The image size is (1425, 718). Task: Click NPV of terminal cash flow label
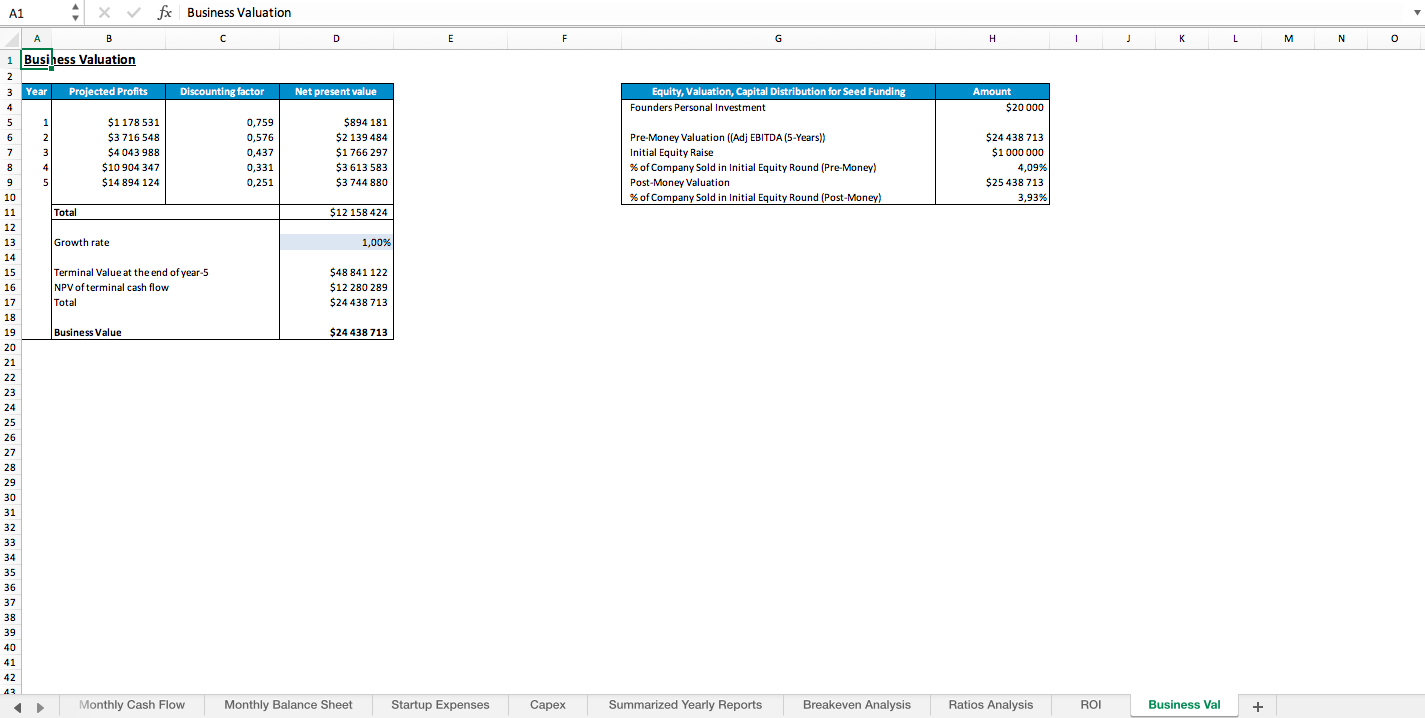click(x=111, y=287)
